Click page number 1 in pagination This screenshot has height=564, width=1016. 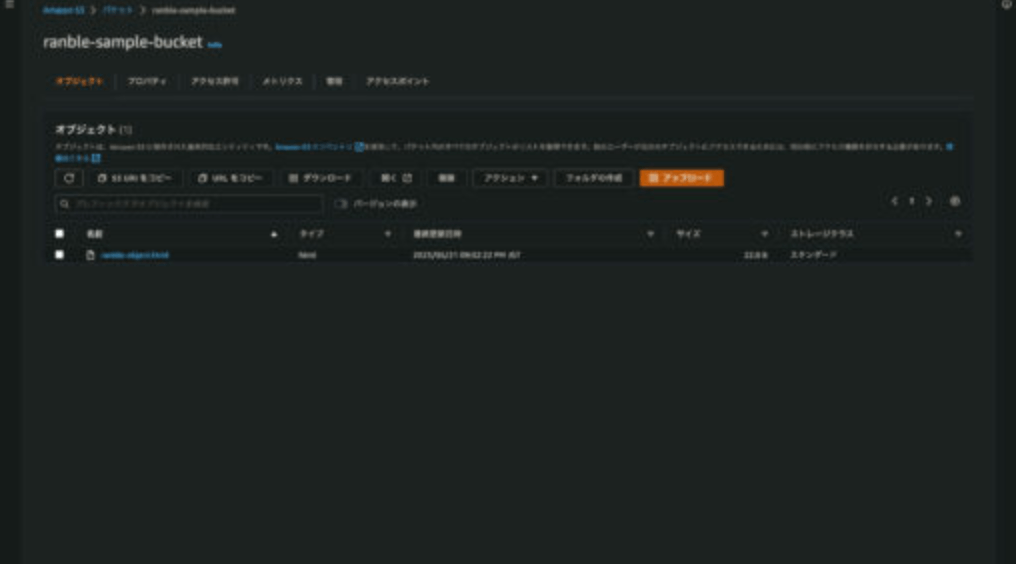point(911,201)
